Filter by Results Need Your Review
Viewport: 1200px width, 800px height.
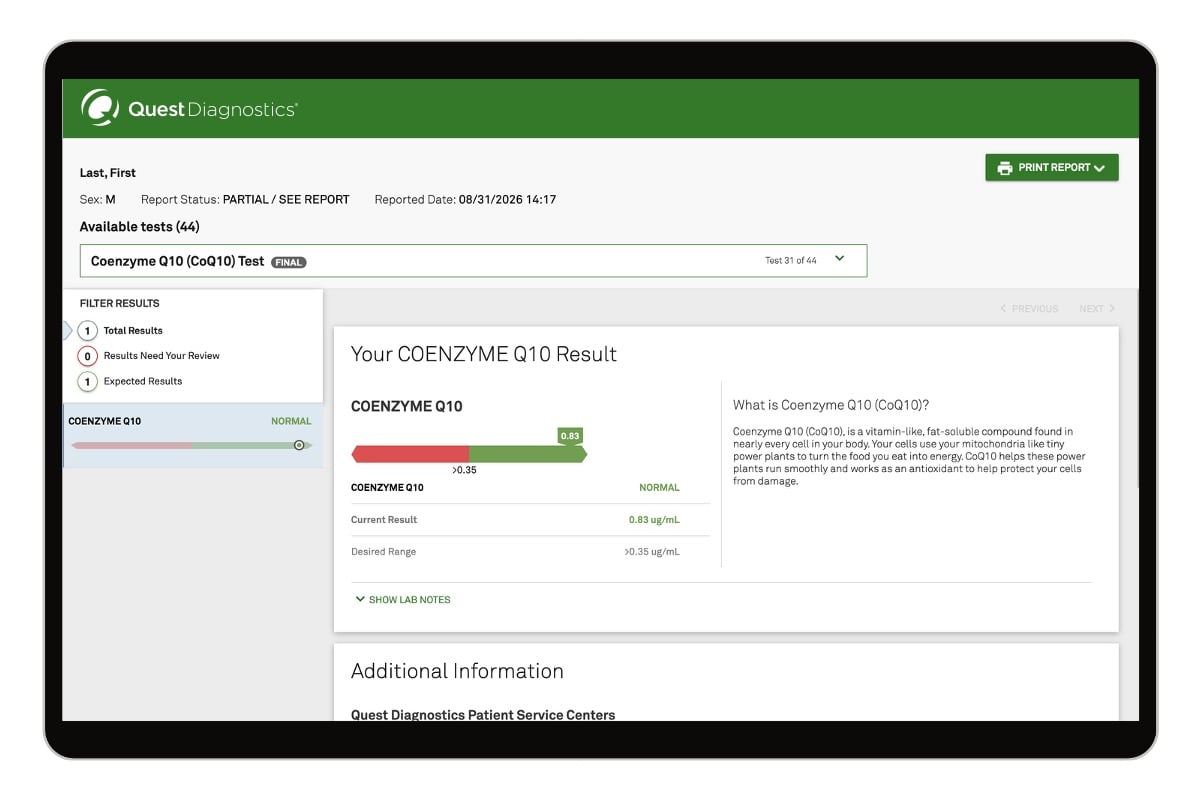(148, 356)
